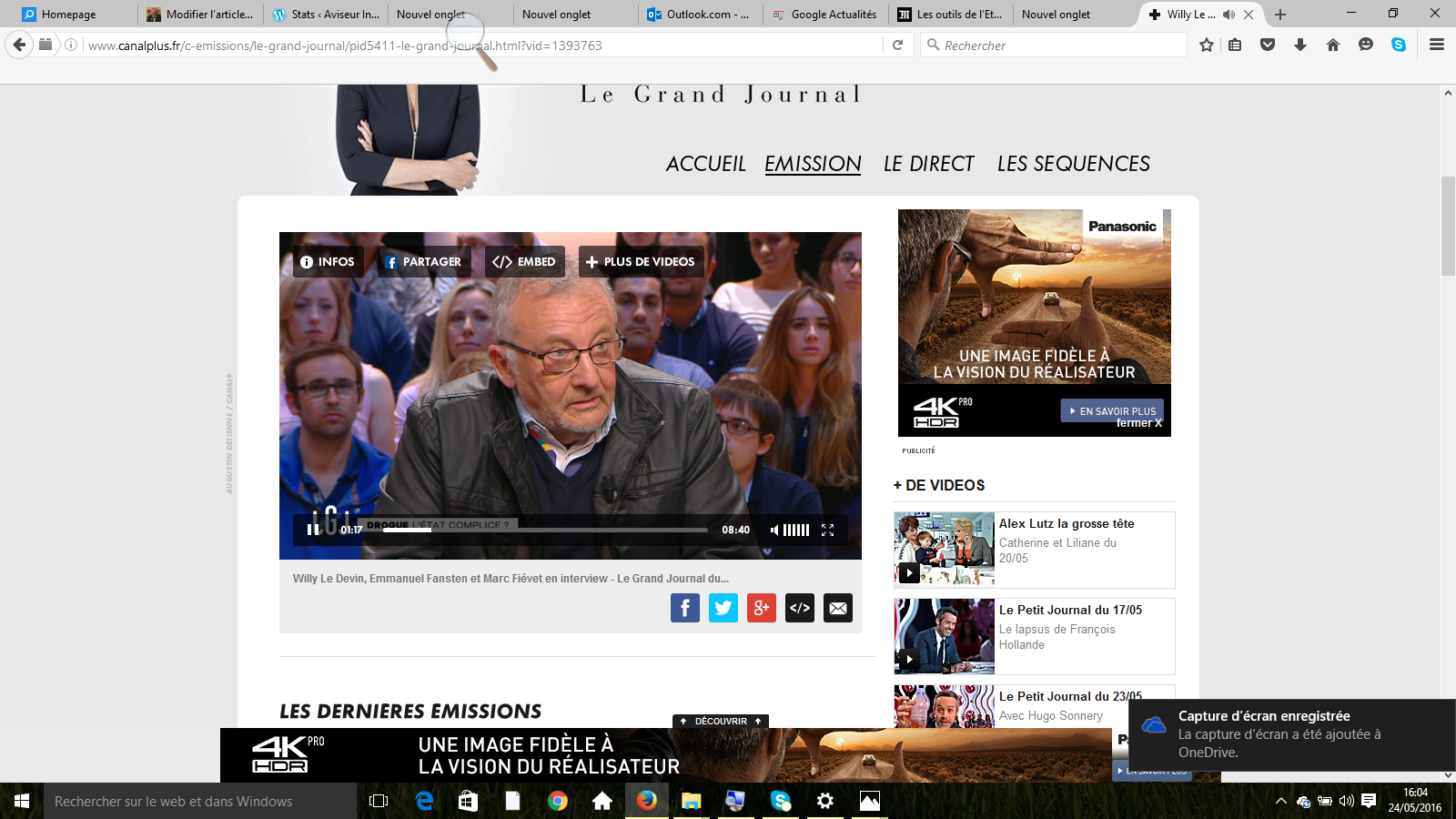Seek on the video progress bar

[x=546, y=530]
